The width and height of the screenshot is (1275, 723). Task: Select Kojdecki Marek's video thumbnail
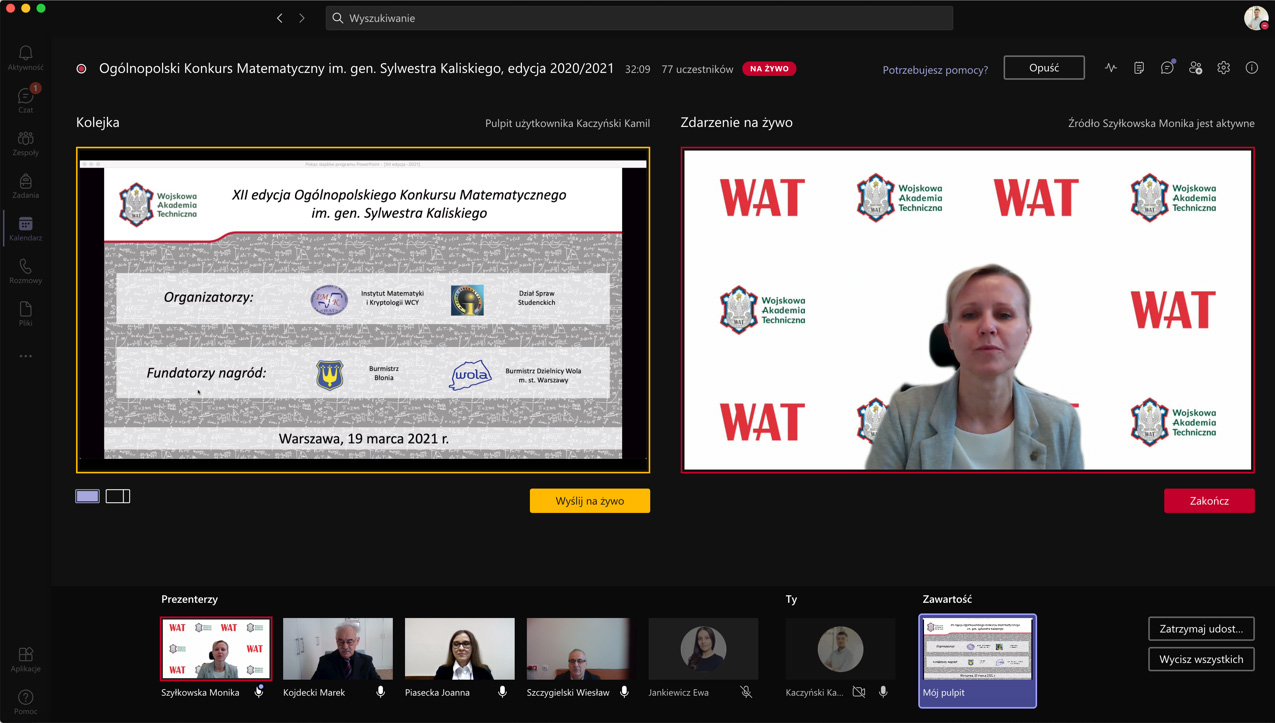coord(338,649)
